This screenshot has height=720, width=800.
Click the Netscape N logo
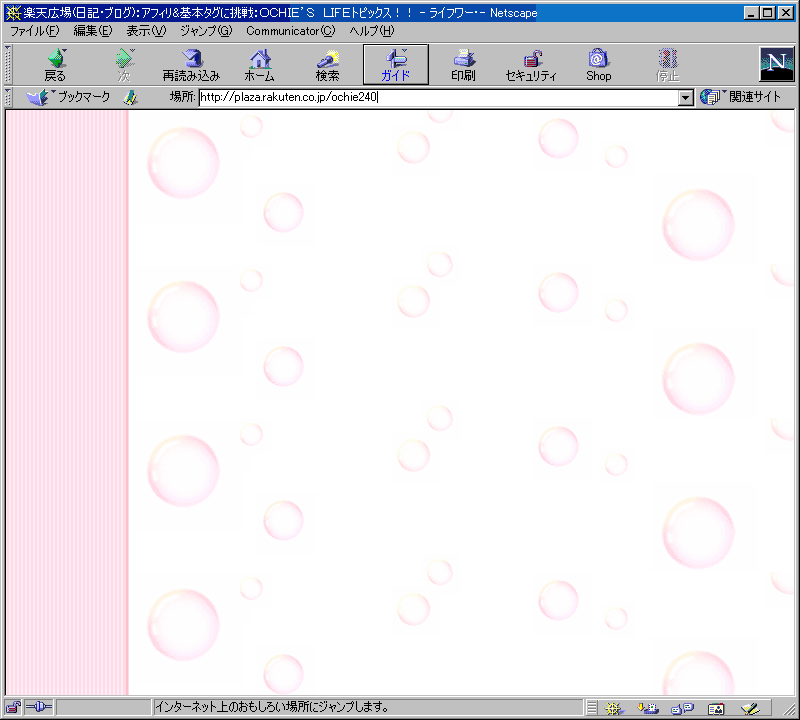[x=777, y=64]
